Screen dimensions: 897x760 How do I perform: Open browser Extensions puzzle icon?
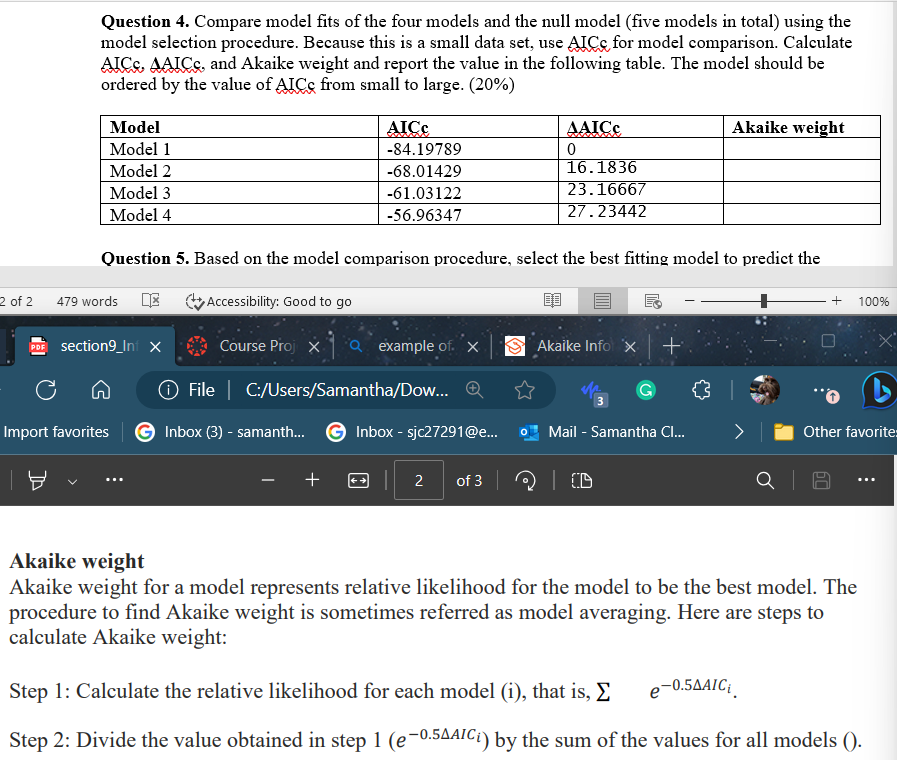[701, 390]
